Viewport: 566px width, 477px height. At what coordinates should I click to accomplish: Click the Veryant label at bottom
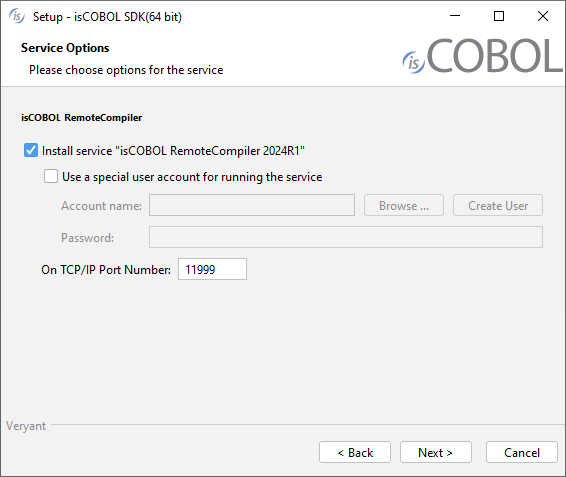tap(26, 426)
